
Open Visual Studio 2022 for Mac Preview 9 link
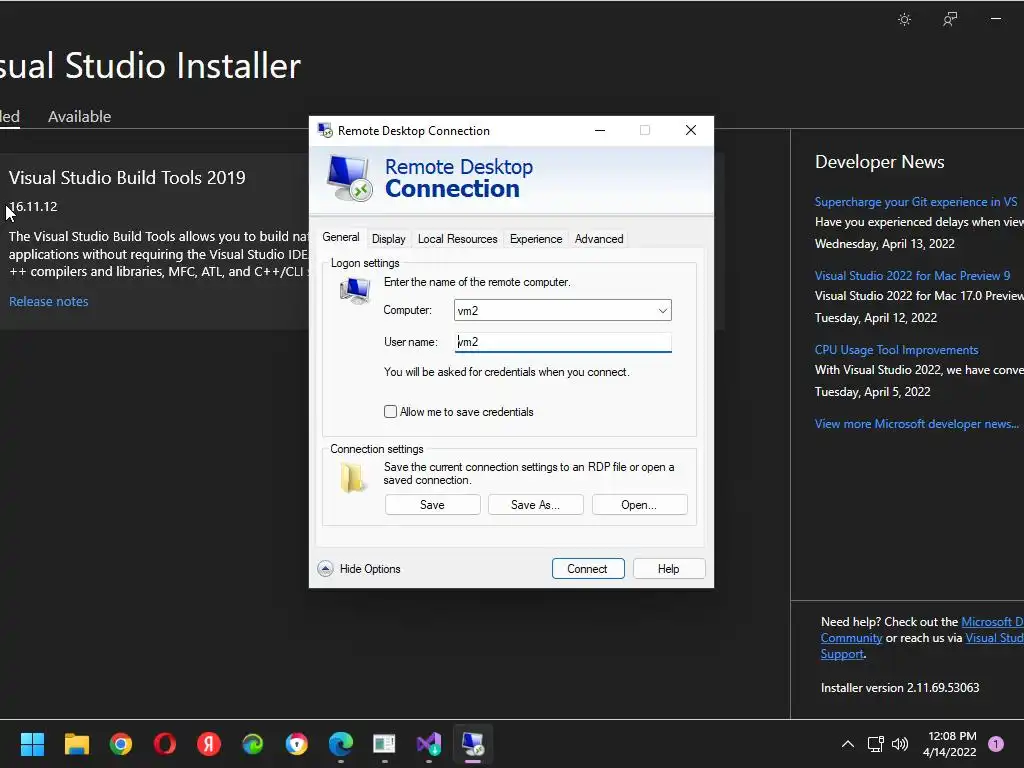point(912,276)
